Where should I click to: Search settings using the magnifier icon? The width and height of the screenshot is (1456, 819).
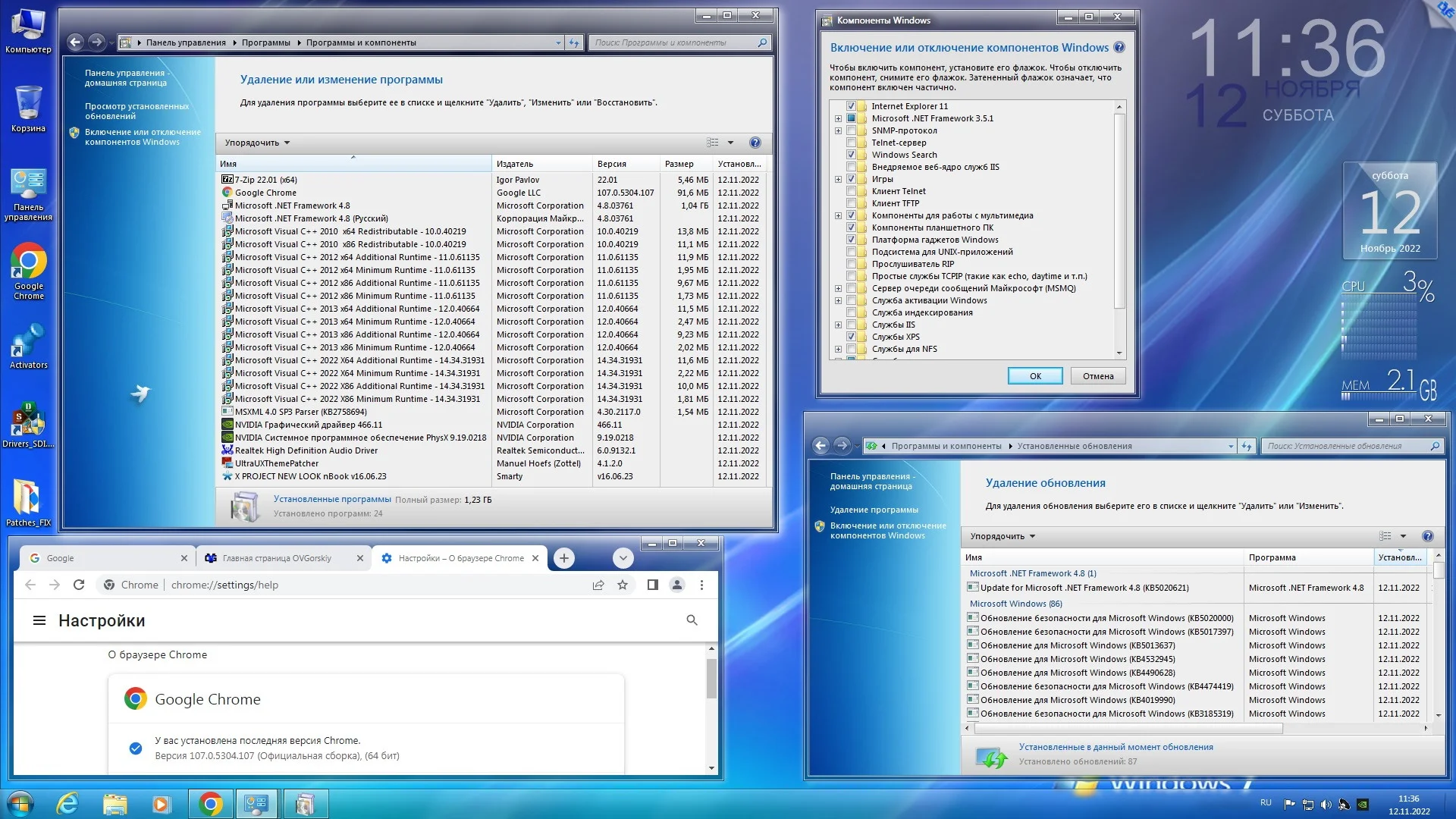click(x=692, y=620)
